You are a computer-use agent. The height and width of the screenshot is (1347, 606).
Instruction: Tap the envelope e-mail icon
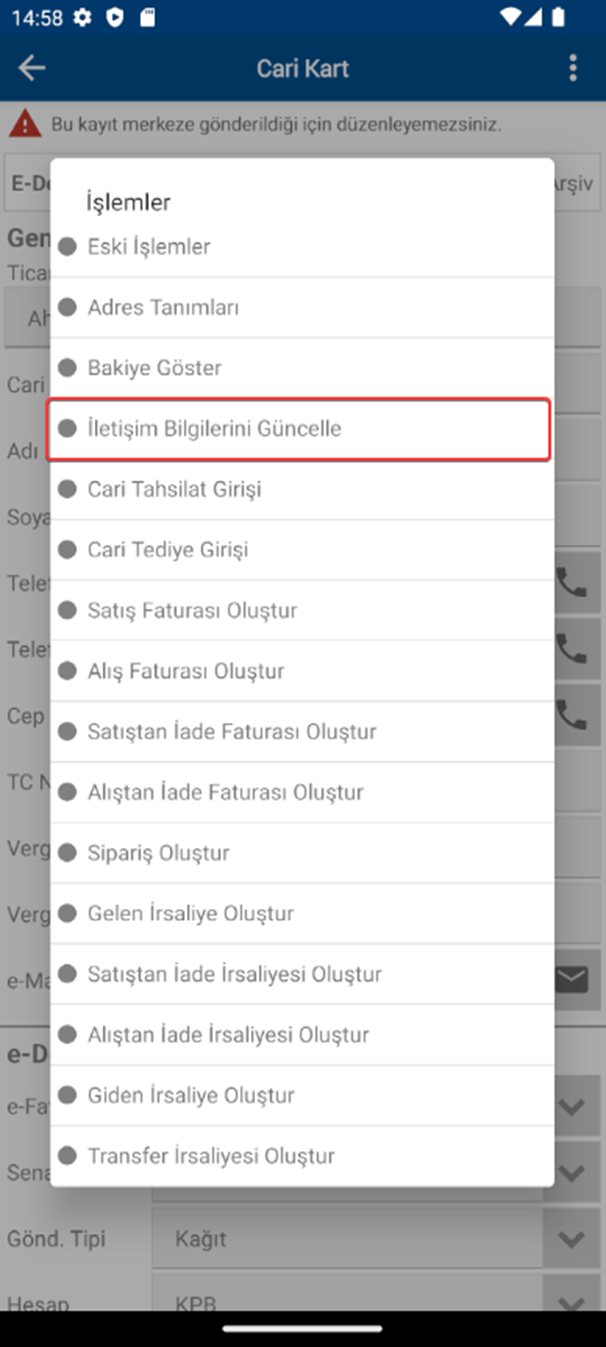click(x=572, y=980)
